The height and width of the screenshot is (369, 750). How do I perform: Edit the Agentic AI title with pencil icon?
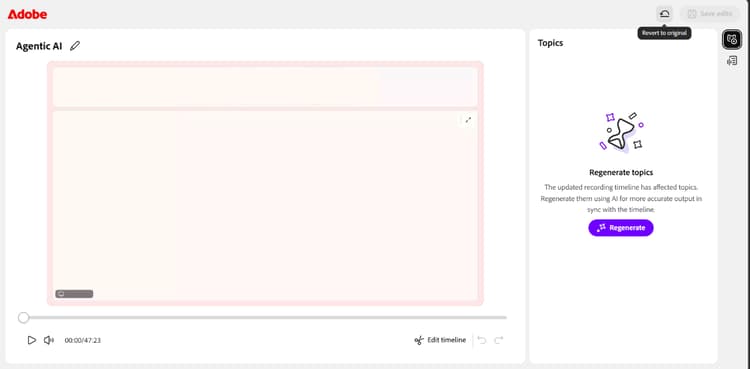click(x=75, y=46)
